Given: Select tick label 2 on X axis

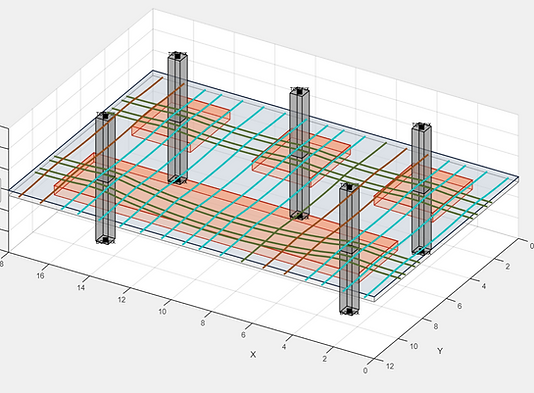Looking at the screenshot, I should pos(325,359).
